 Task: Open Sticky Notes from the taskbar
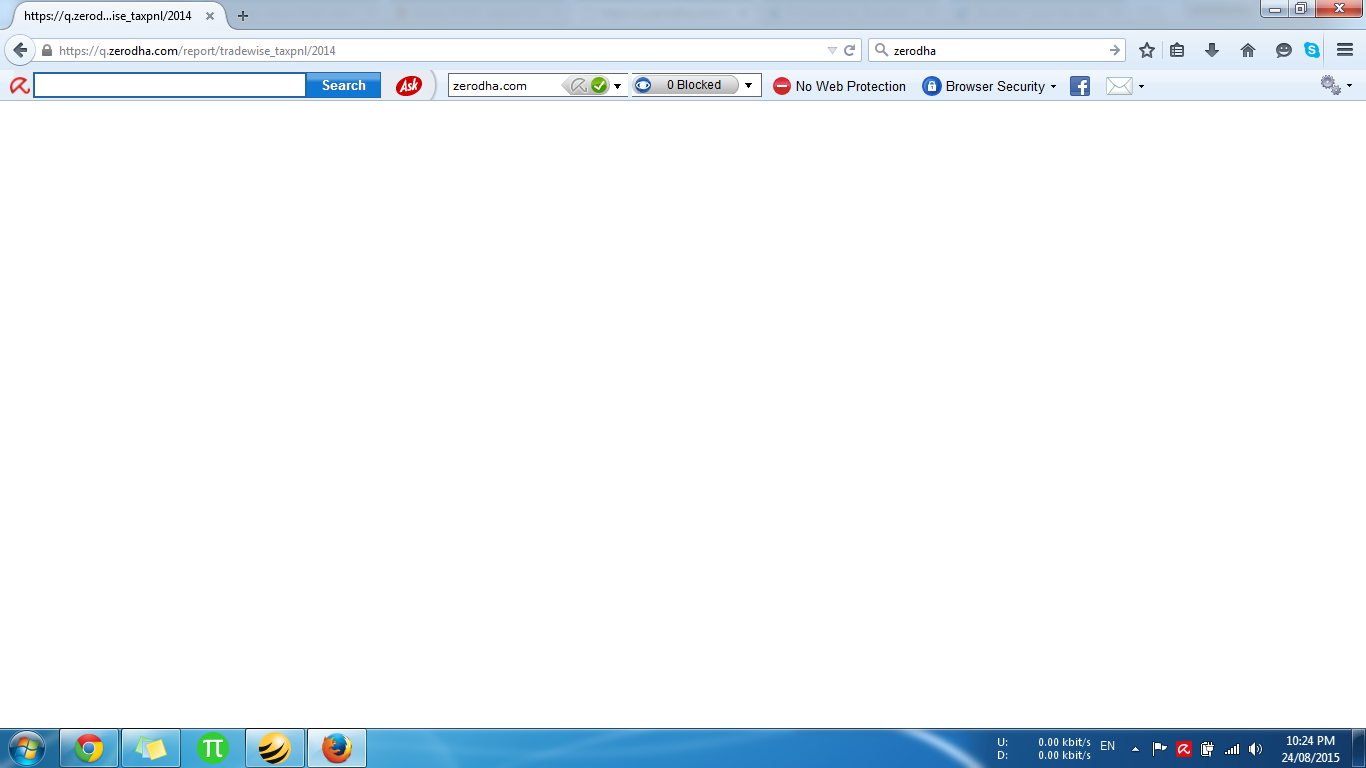(151, 748)
